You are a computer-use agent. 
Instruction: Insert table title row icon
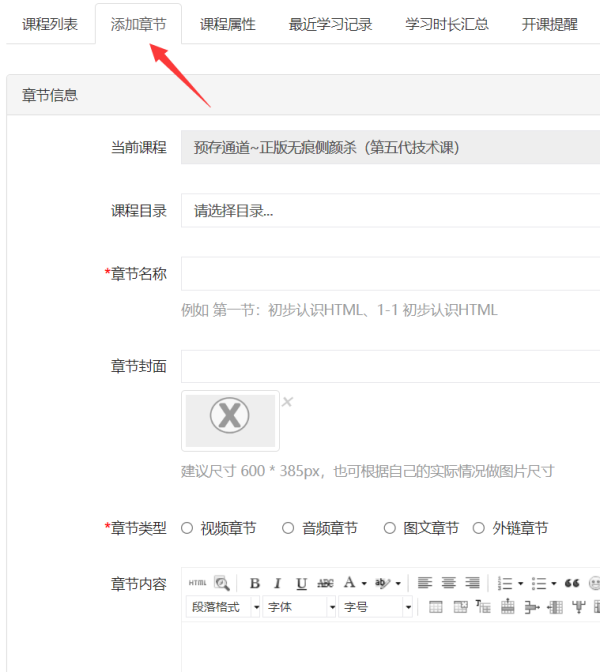483,607
